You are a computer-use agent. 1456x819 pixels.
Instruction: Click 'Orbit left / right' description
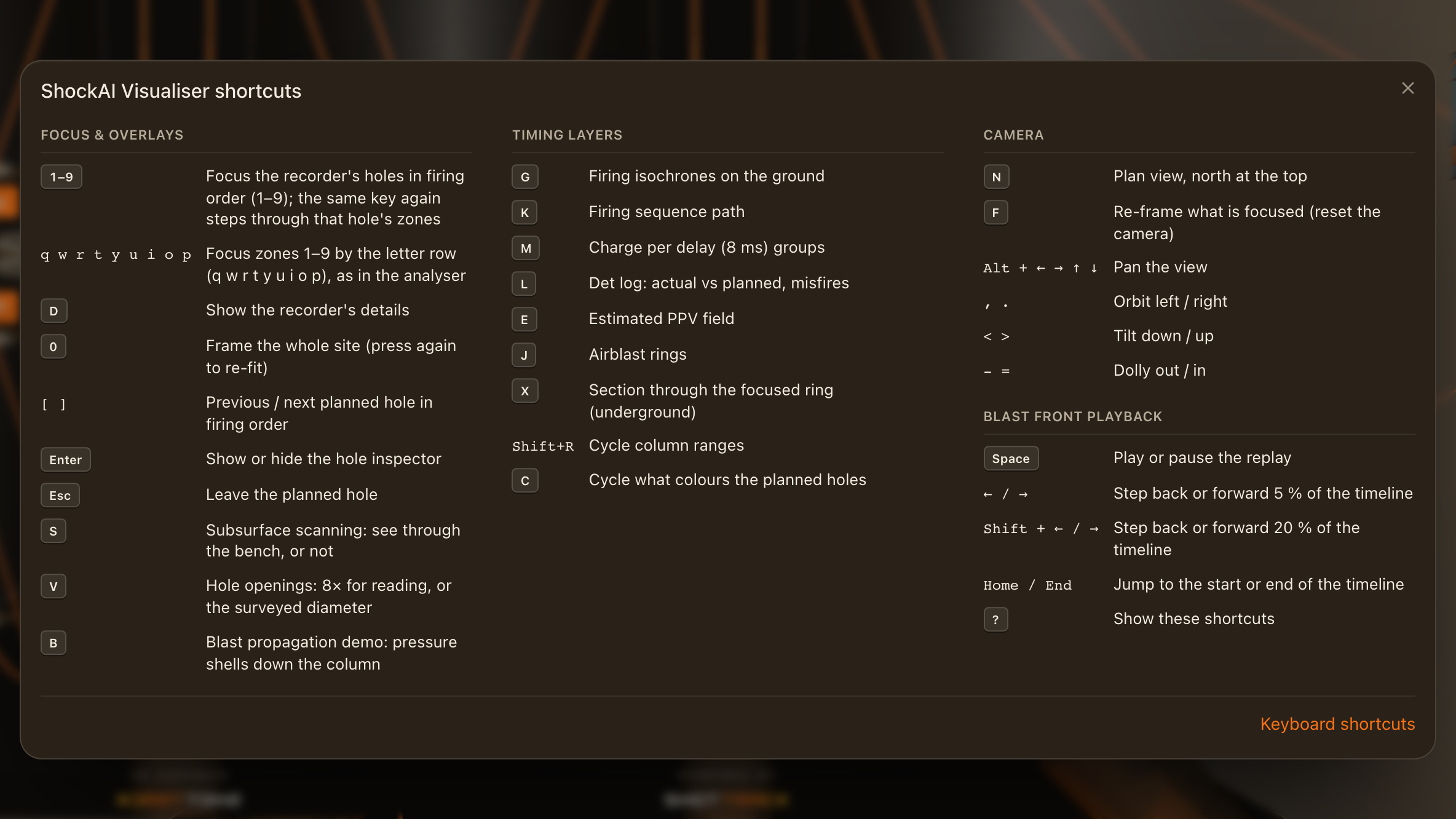pos(1170,301)
